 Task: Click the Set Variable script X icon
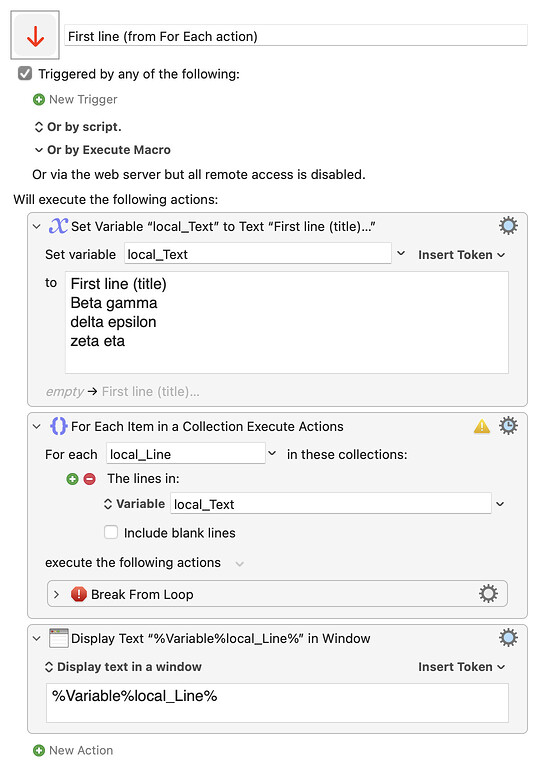click(x=58, y=226)
